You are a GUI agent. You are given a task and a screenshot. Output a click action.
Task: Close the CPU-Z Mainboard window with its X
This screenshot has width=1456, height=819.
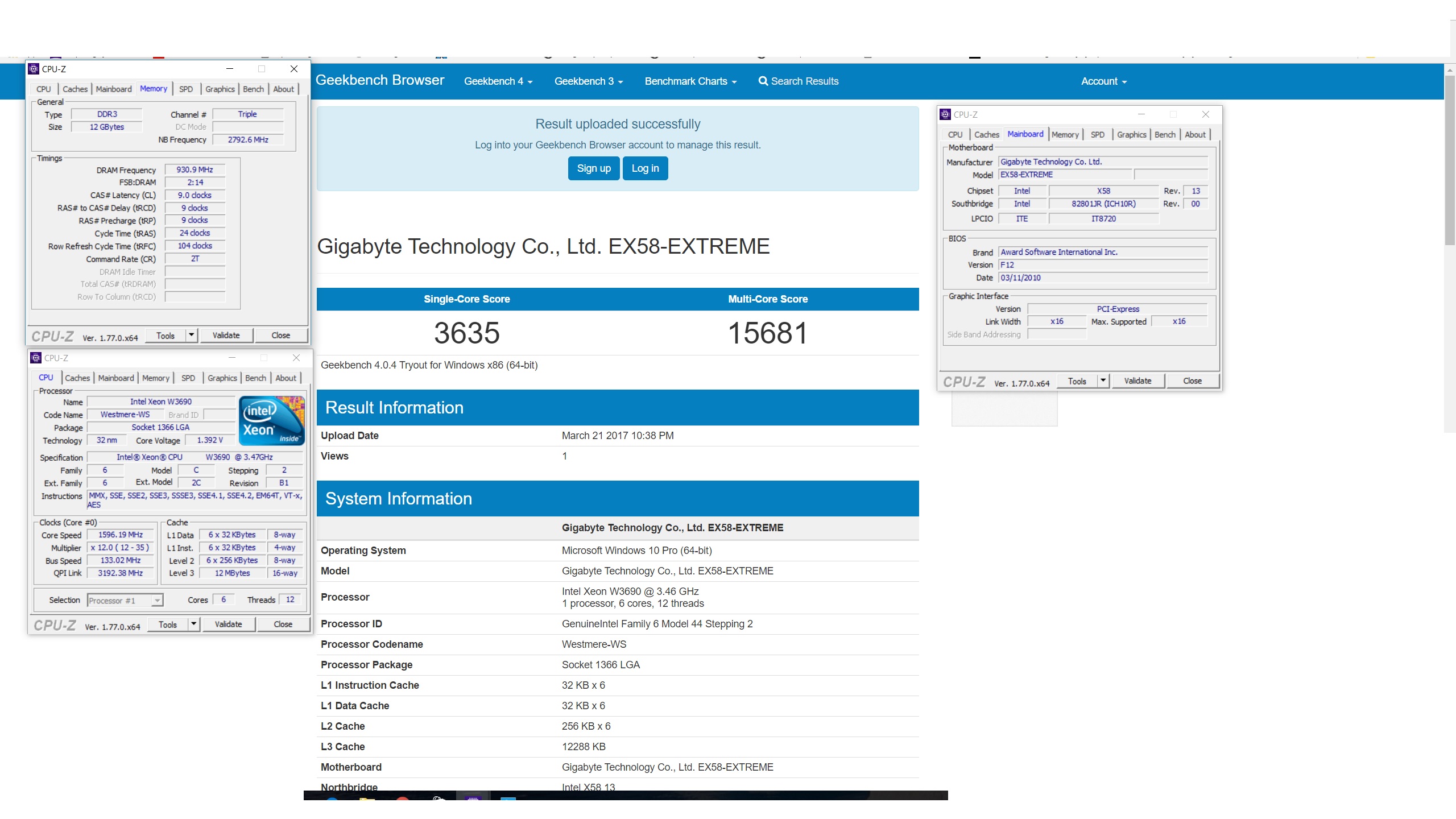(x=1205, y=114)
